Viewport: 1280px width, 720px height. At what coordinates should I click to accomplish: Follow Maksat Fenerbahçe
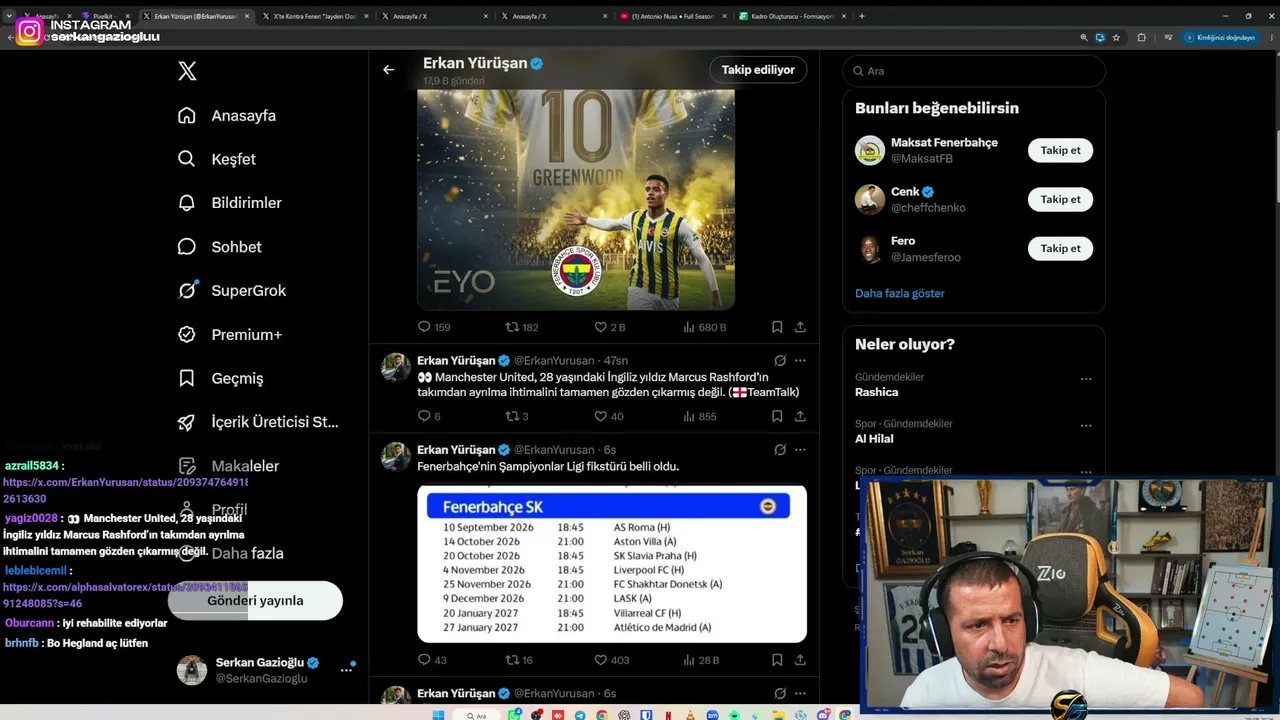pos(1060,150)
